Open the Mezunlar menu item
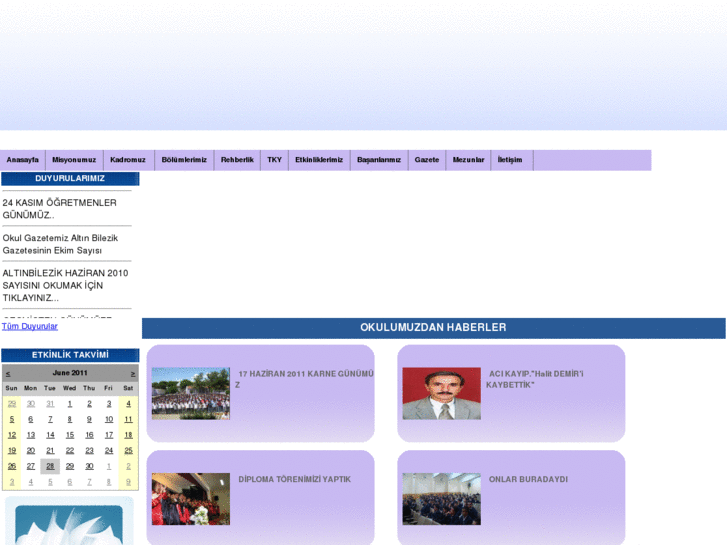The height and width of the screenshot is (545, 727). pos(468,160)
